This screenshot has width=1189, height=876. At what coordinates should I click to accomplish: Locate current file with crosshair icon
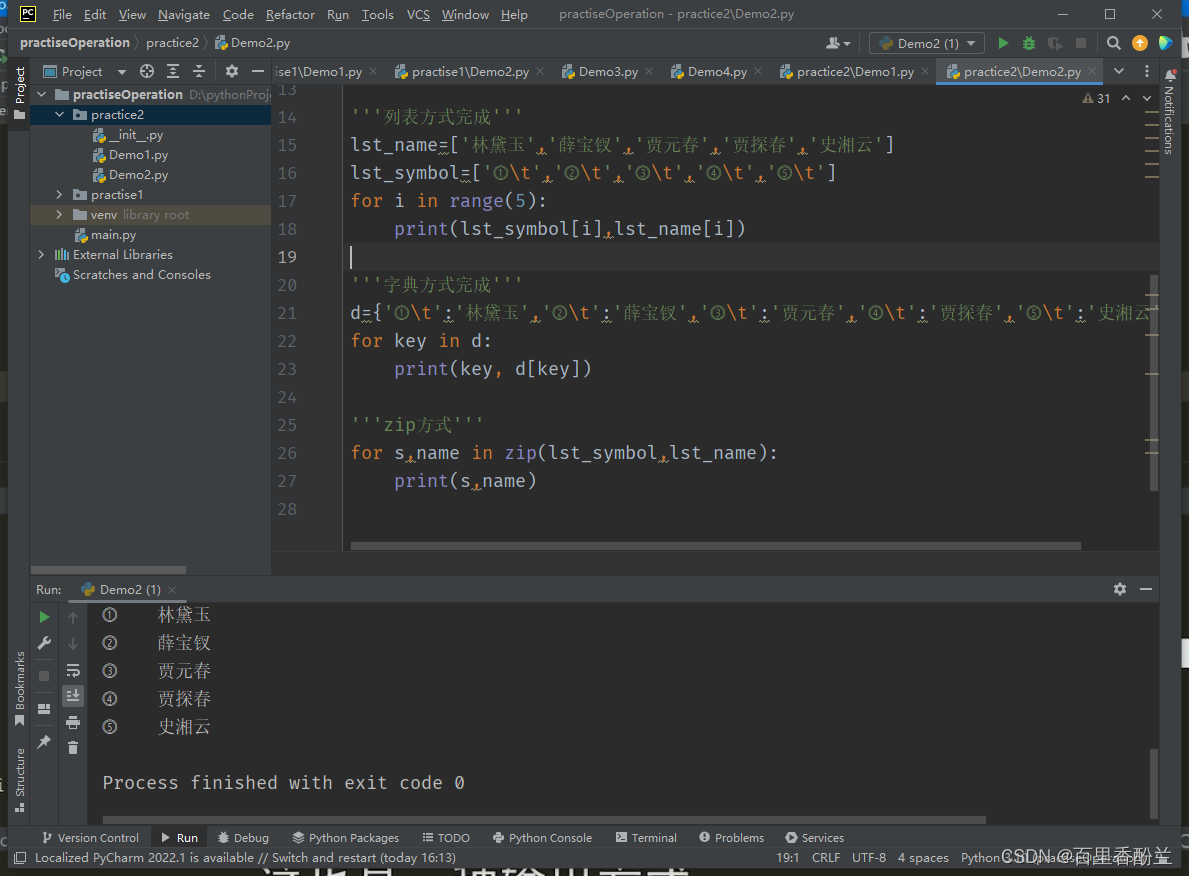coord(146,71)
